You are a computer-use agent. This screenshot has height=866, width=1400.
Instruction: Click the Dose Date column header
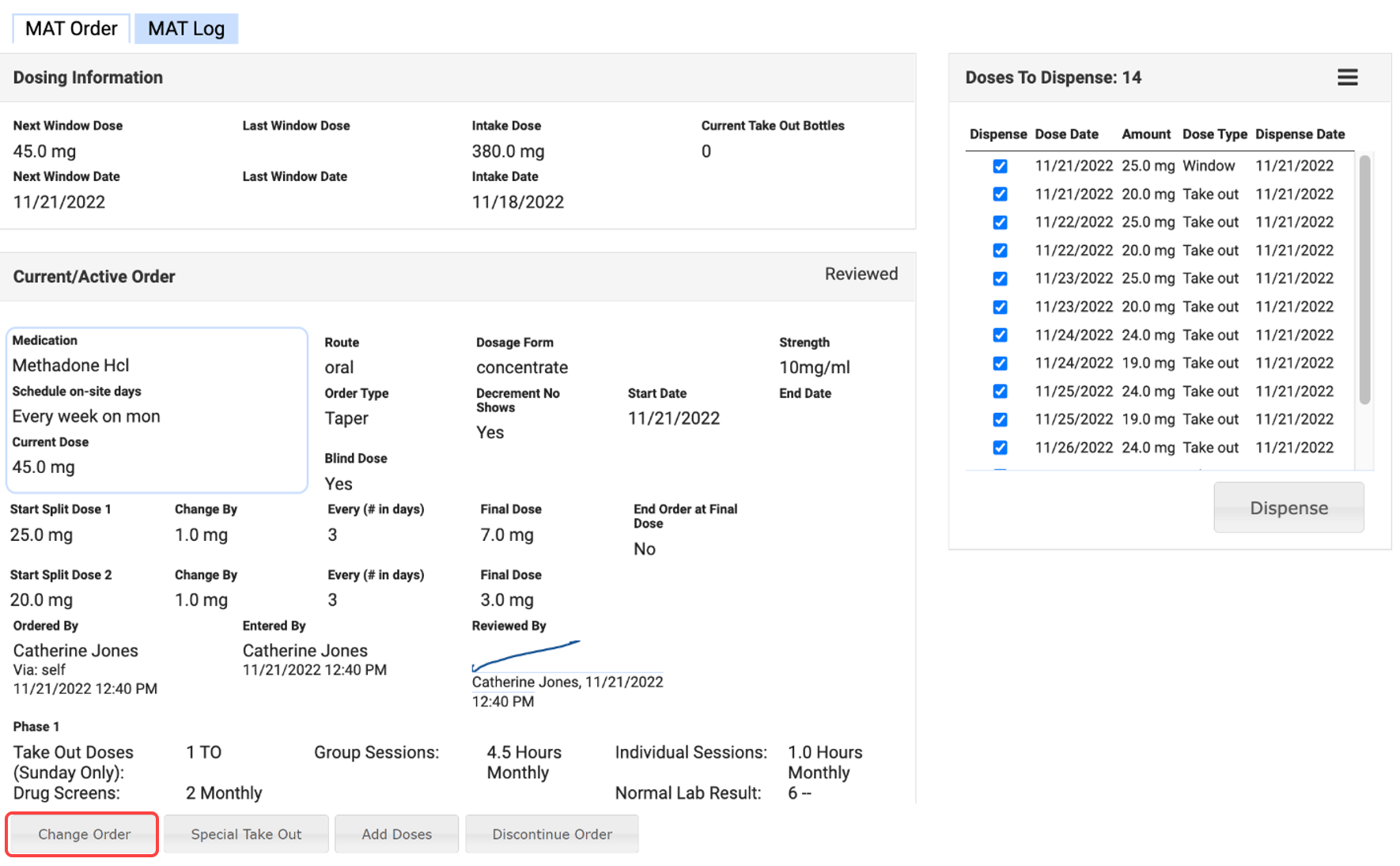(1066, 134)
